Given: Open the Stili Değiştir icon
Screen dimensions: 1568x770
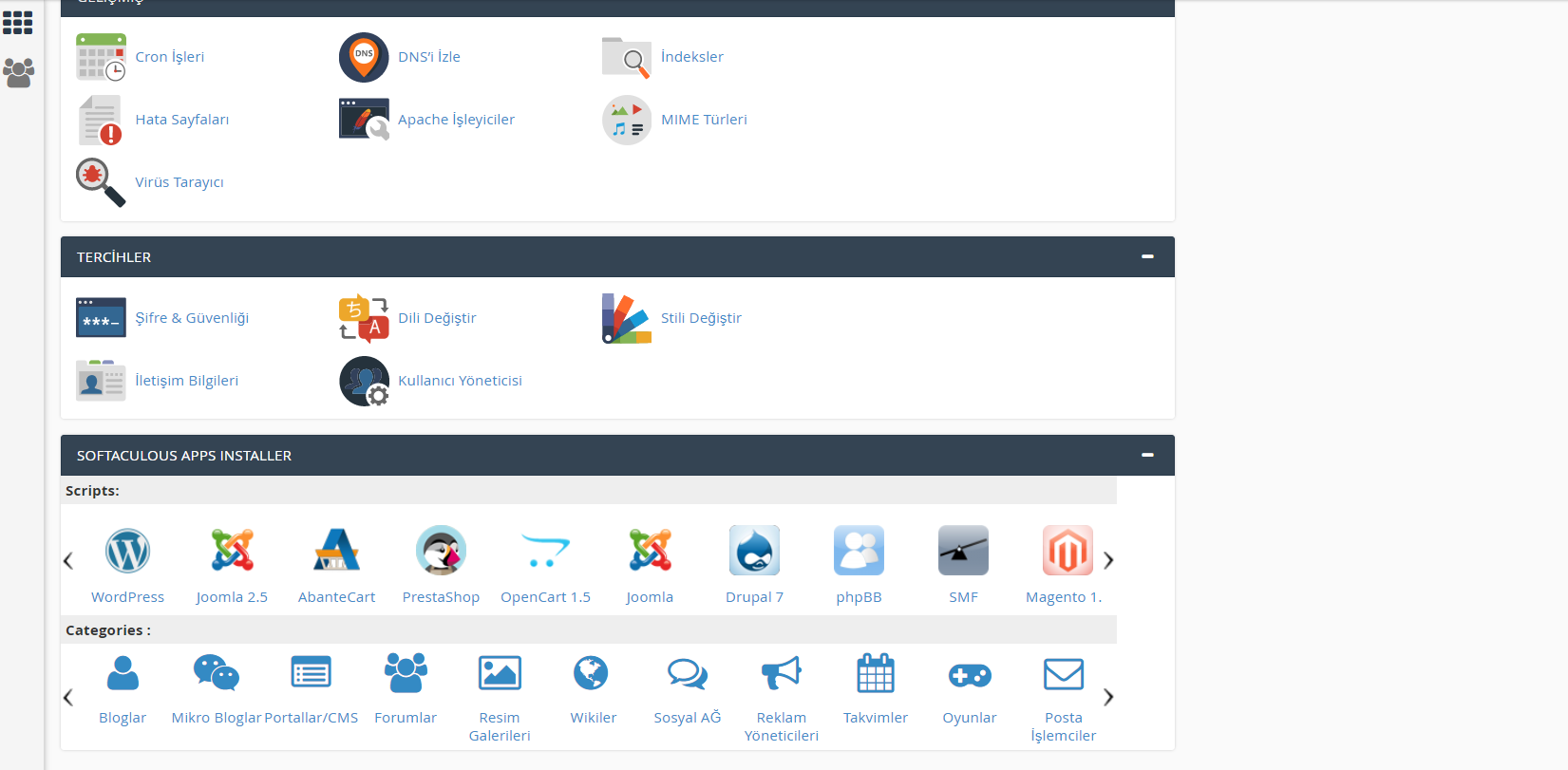Looking at the screenshot, I should [627, 318].
